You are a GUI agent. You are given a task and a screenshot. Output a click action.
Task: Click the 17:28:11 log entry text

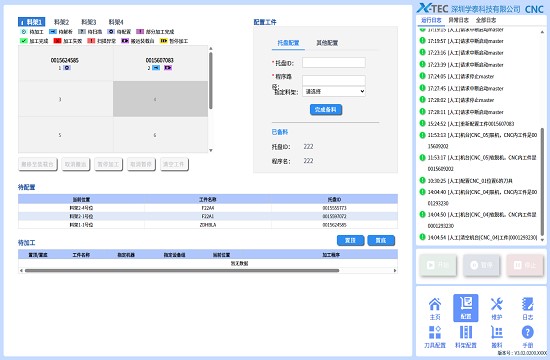click(x=466, y=112)
